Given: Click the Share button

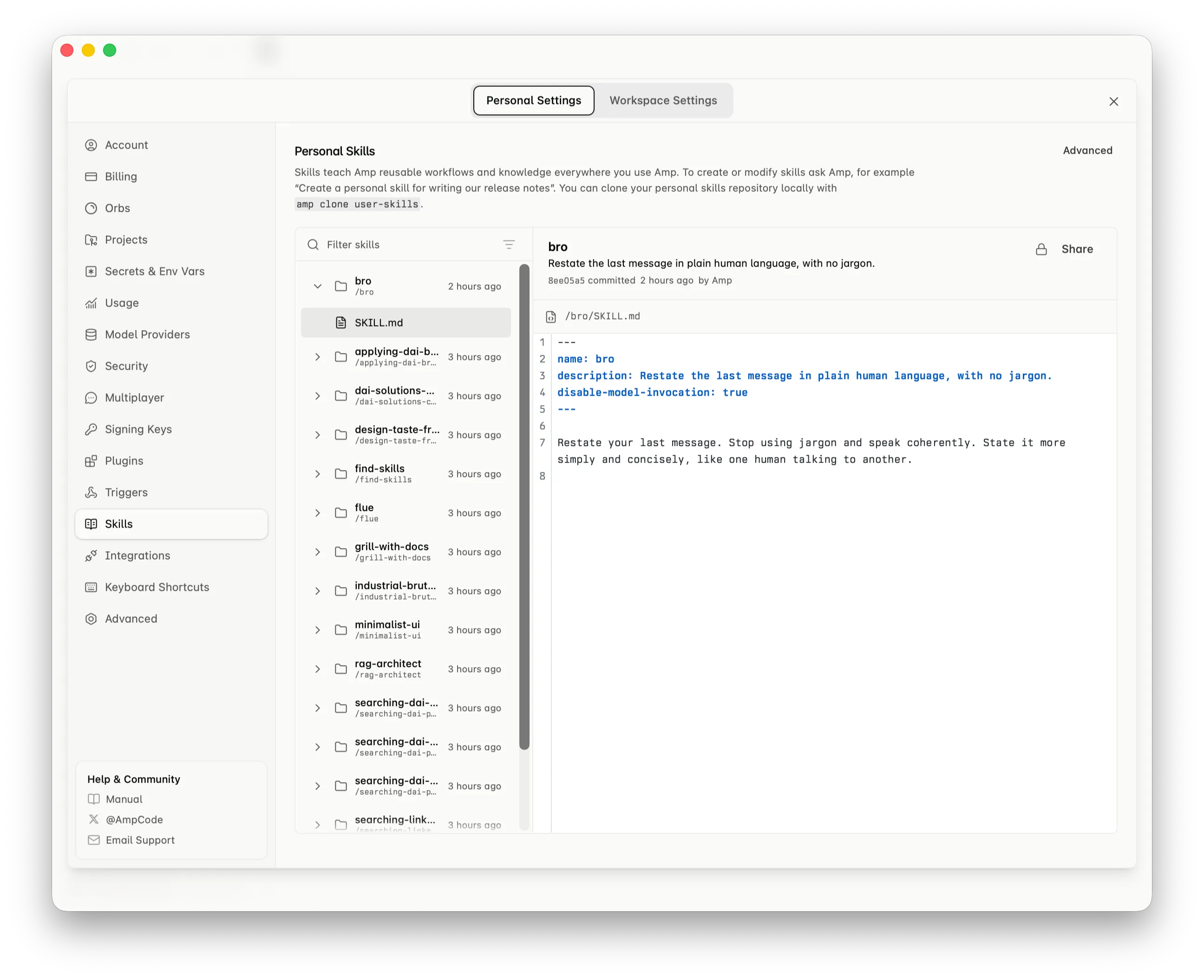Looking at the screenshot, I should point(1077,249).
